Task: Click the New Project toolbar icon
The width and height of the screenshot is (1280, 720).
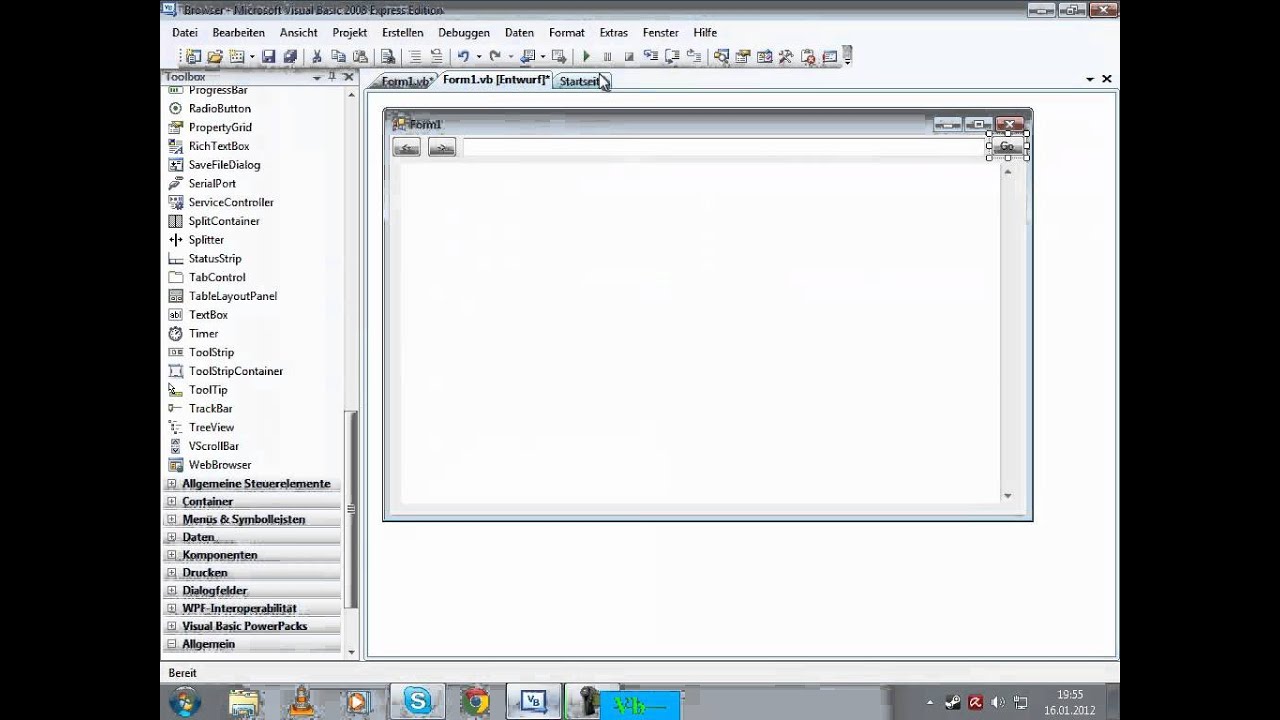Action: click(x=194, y=57)
